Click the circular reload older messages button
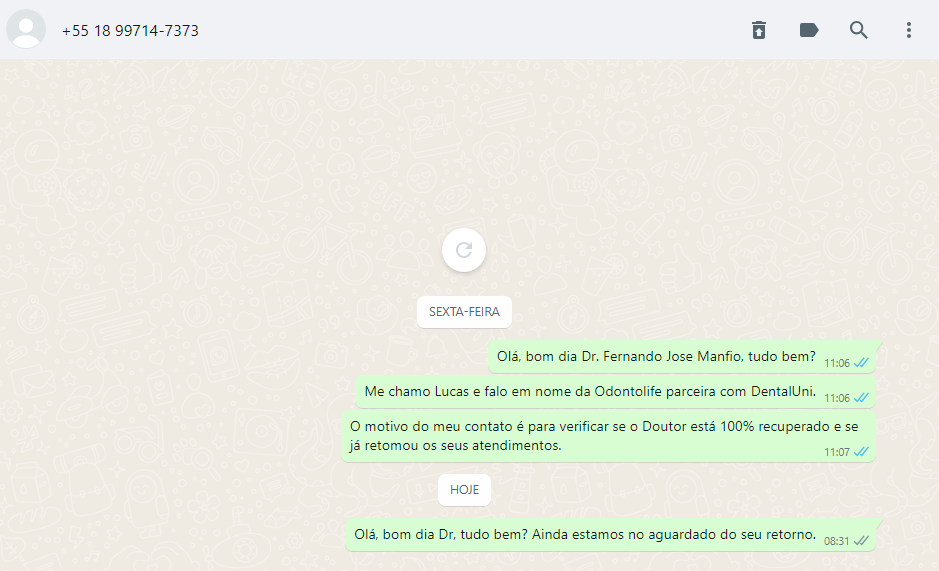The height and width of the screenshot is (571, 939). 464,250
